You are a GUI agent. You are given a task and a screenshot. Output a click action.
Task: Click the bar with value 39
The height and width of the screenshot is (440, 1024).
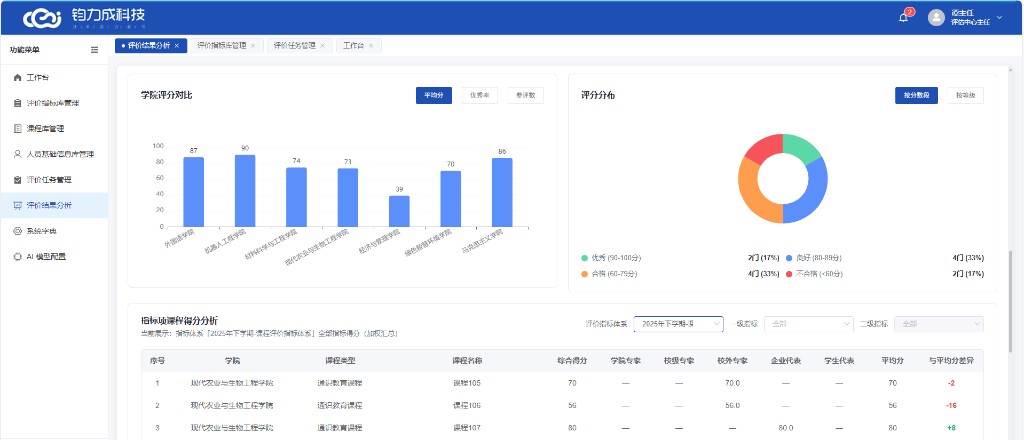click(399, 212)
